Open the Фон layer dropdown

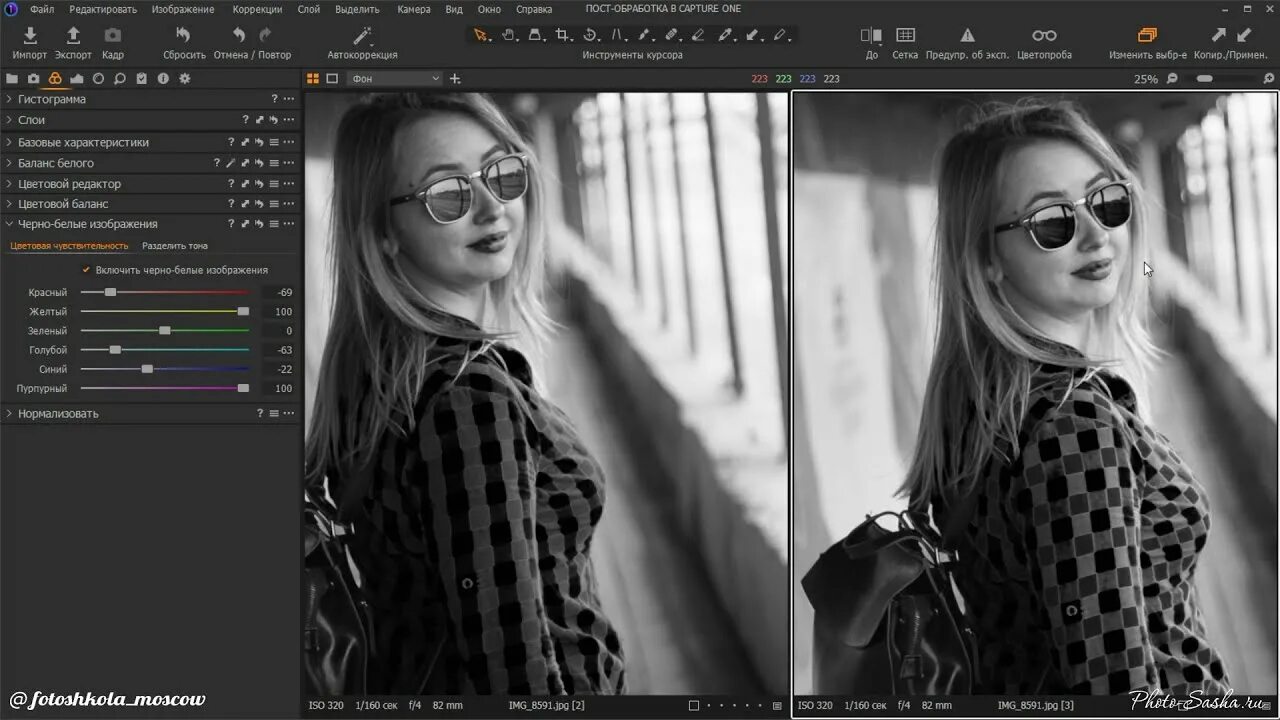click(x=395, y=78)
